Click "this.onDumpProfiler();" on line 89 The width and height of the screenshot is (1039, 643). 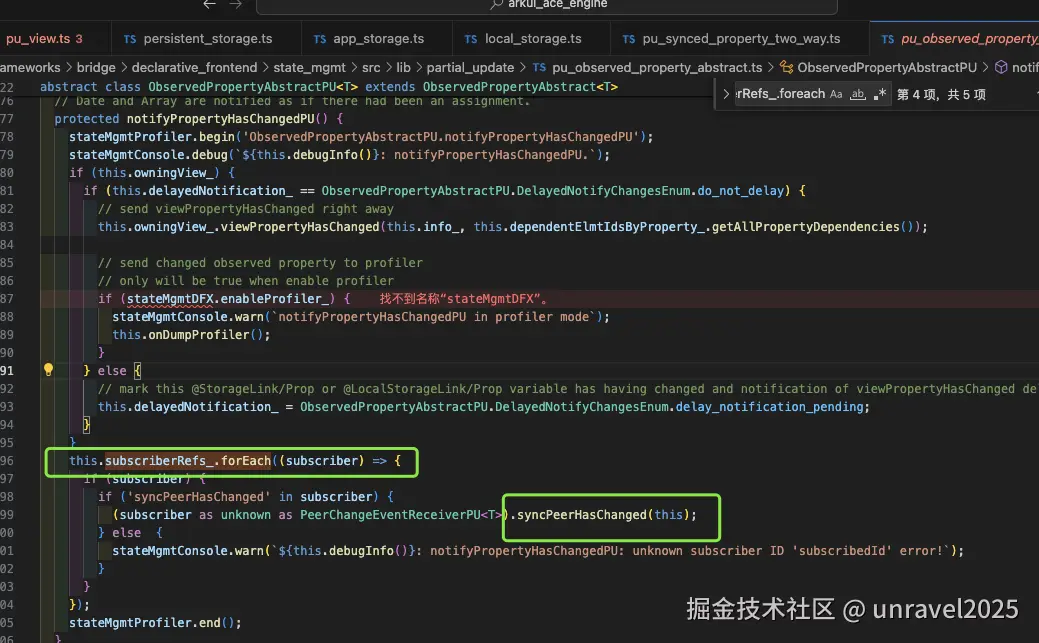(191, 335)
